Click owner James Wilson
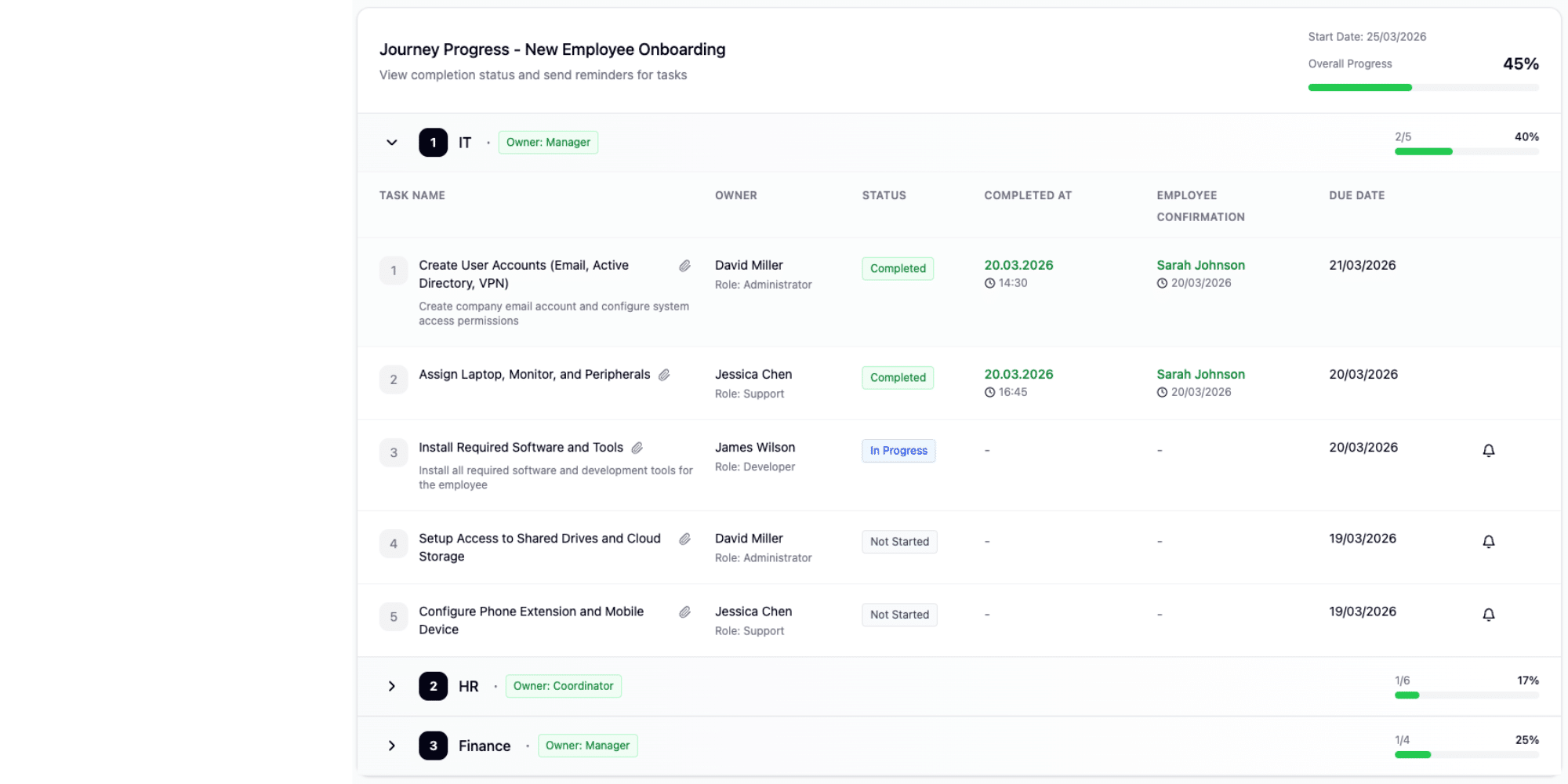The height and width of the screenshot is (784, 1568). tap(755, 448)
